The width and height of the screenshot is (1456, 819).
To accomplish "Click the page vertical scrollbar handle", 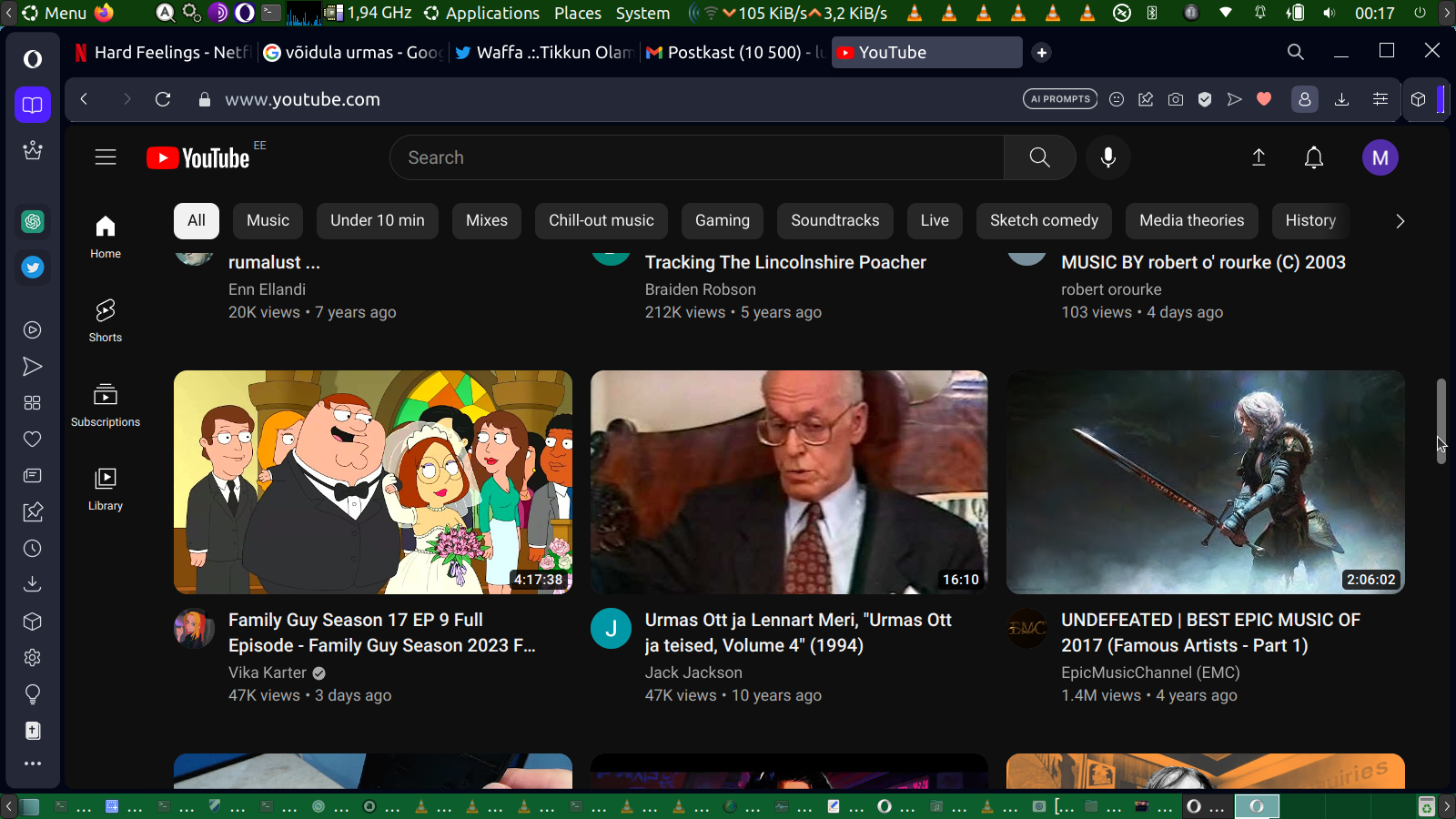I will pyautogui.click(x=1441, y=420).
